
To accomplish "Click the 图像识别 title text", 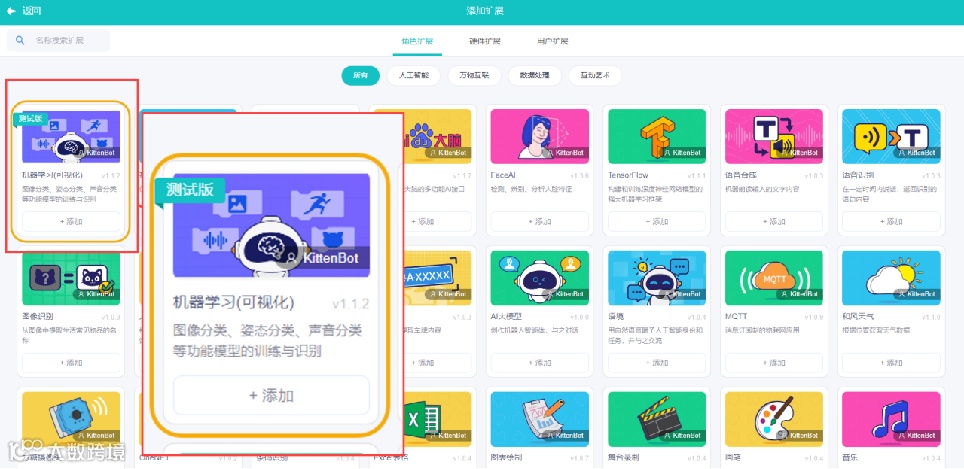I will pos(38,317).
